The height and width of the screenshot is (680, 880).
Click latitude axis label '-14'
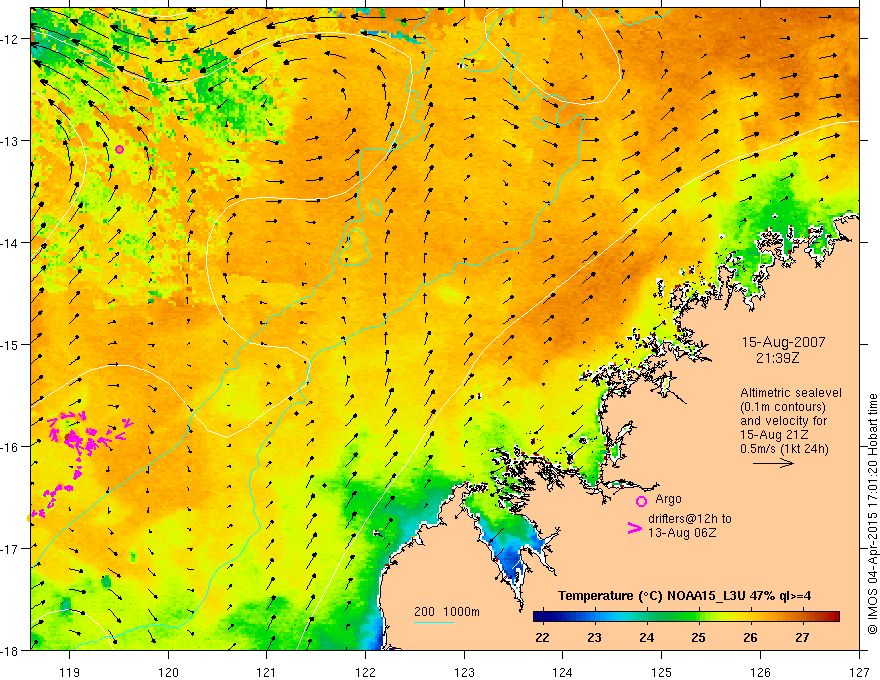tap(10, 242)
